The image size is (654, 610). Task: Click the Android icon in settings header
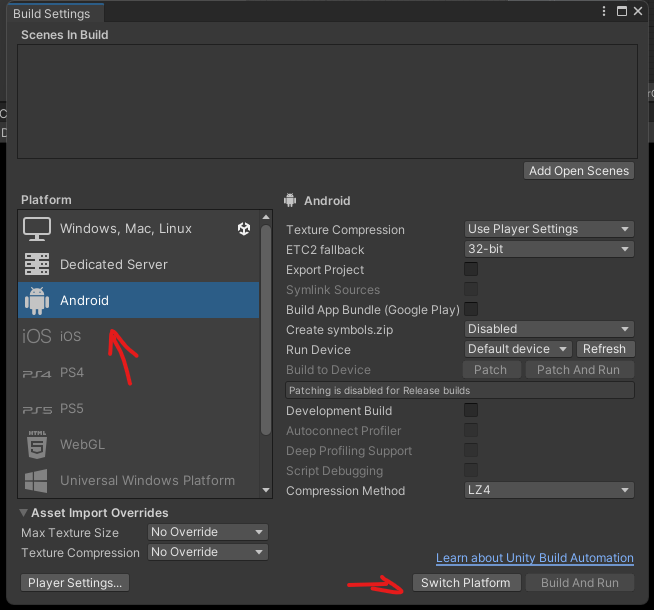[x=290, y=200]
